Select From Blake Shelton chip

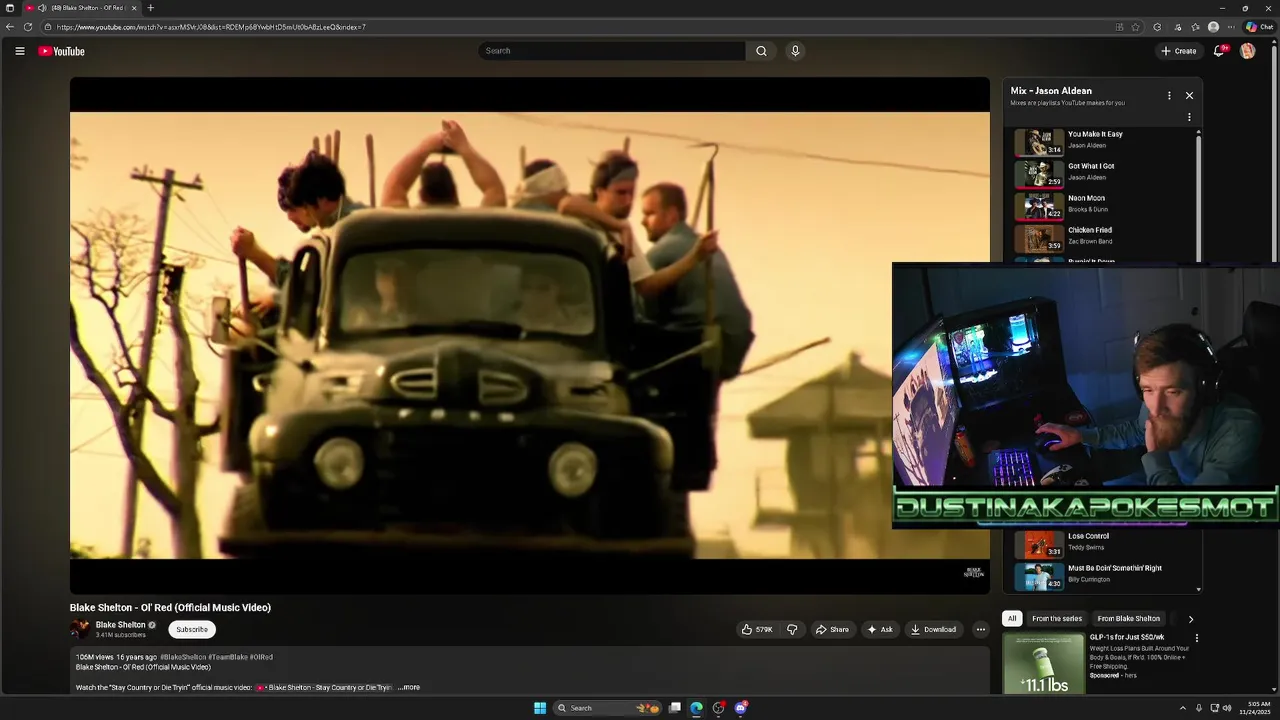(1129, 618)
